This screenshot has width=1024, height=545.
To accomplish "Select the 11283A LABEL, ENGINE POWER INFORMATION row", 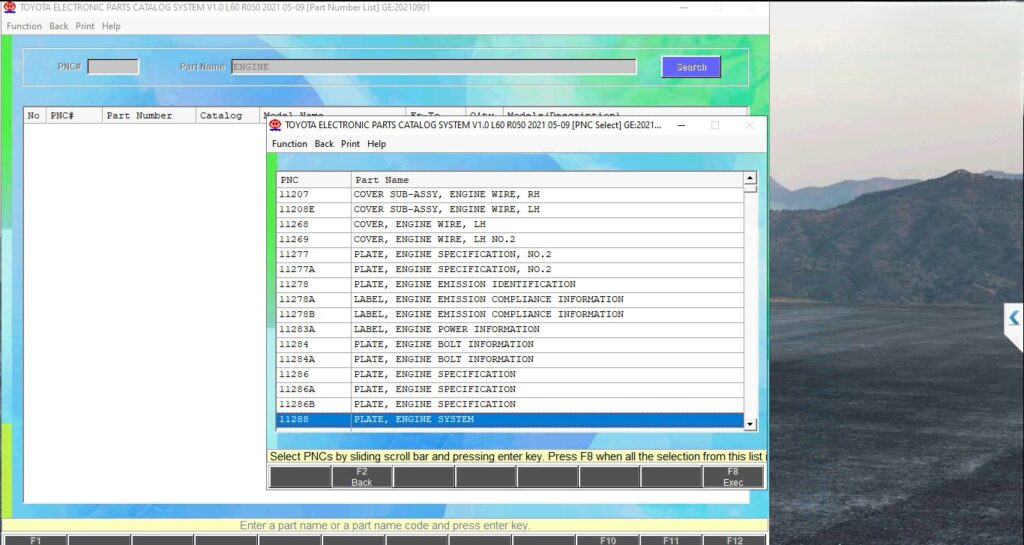I will point(510,329).
